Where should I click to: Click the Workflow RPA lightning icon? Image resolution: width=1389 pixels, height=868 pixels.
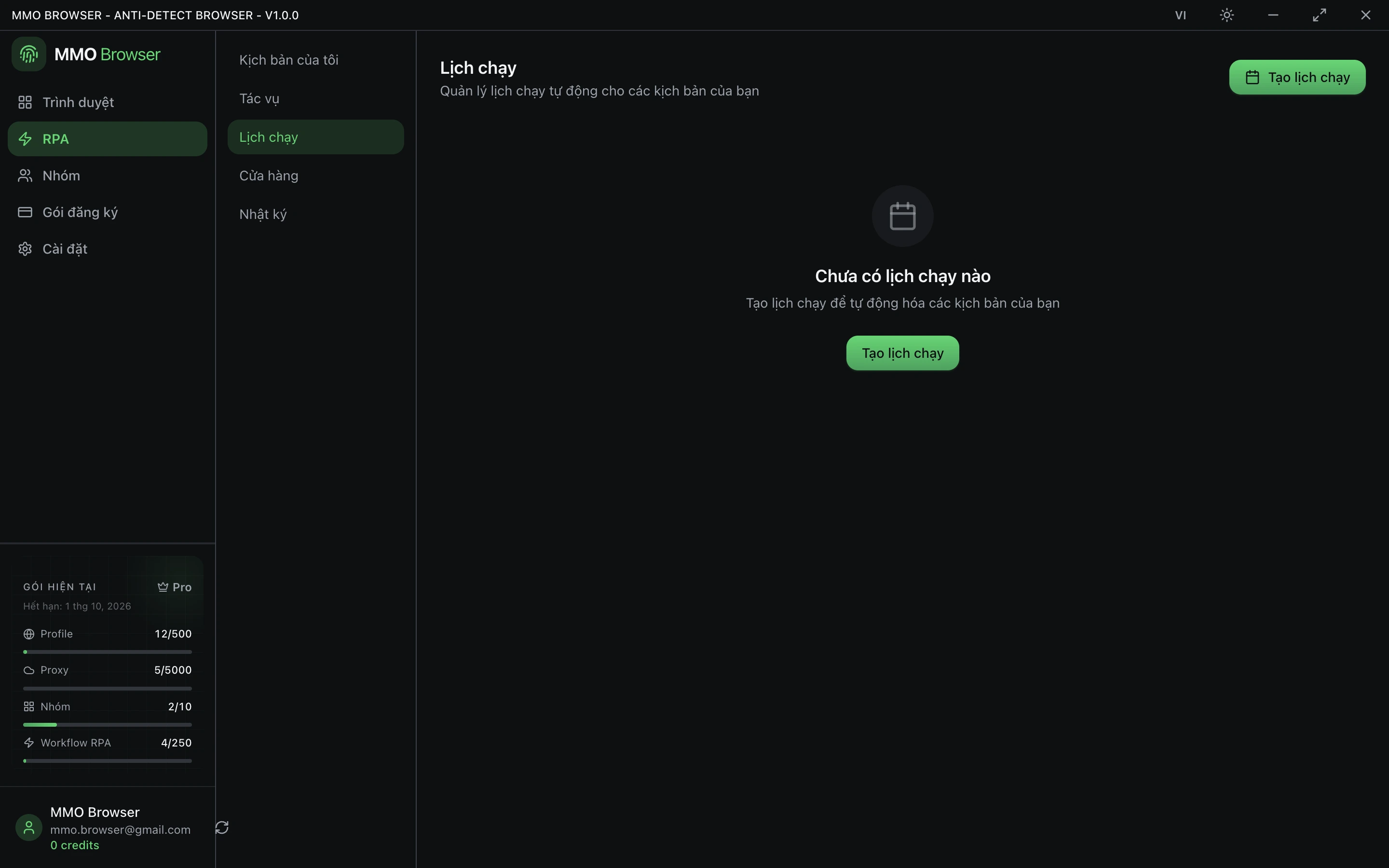[29, 743]
